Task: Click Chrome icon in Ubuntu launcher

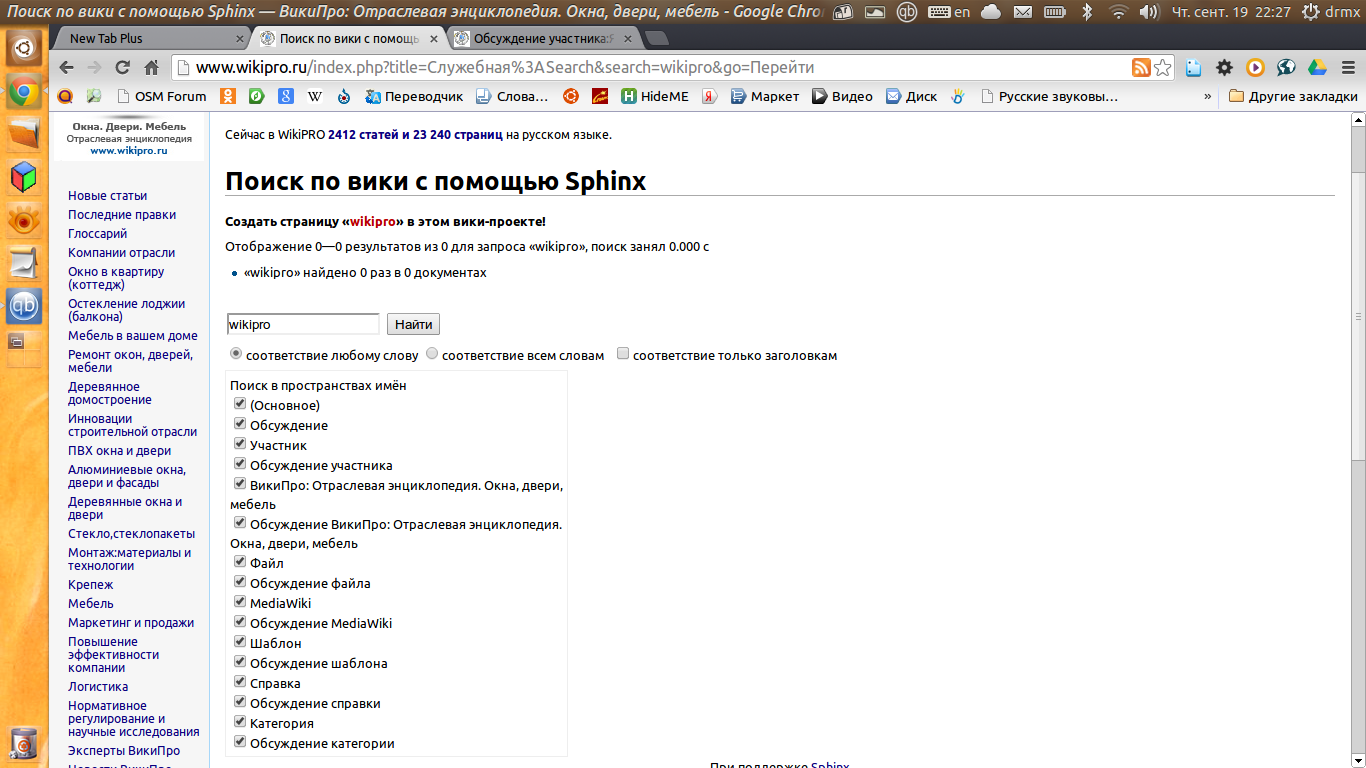Action: (x=24, y=93)
